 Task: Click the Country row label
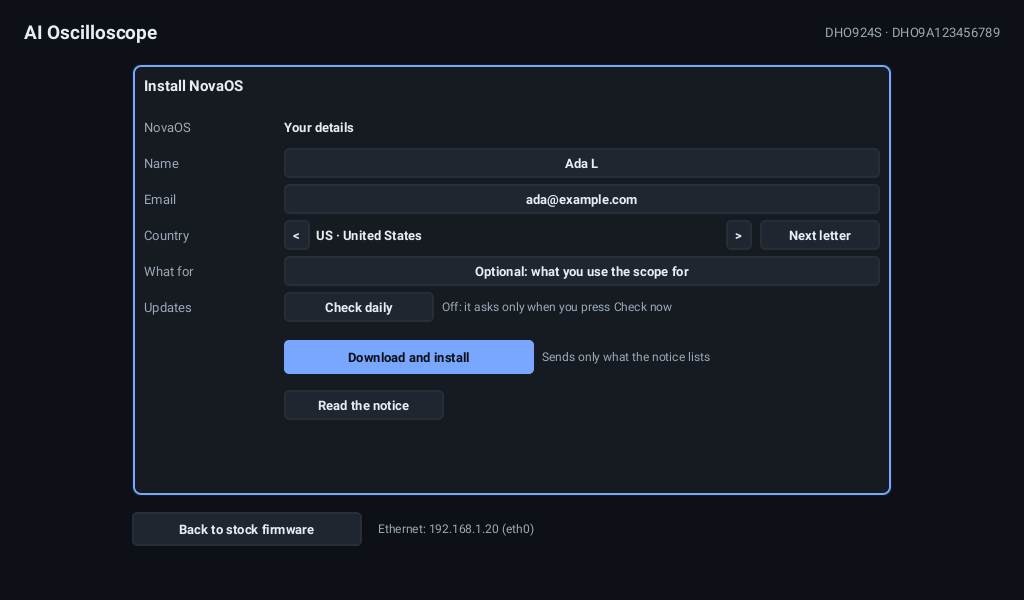point(167,236)
